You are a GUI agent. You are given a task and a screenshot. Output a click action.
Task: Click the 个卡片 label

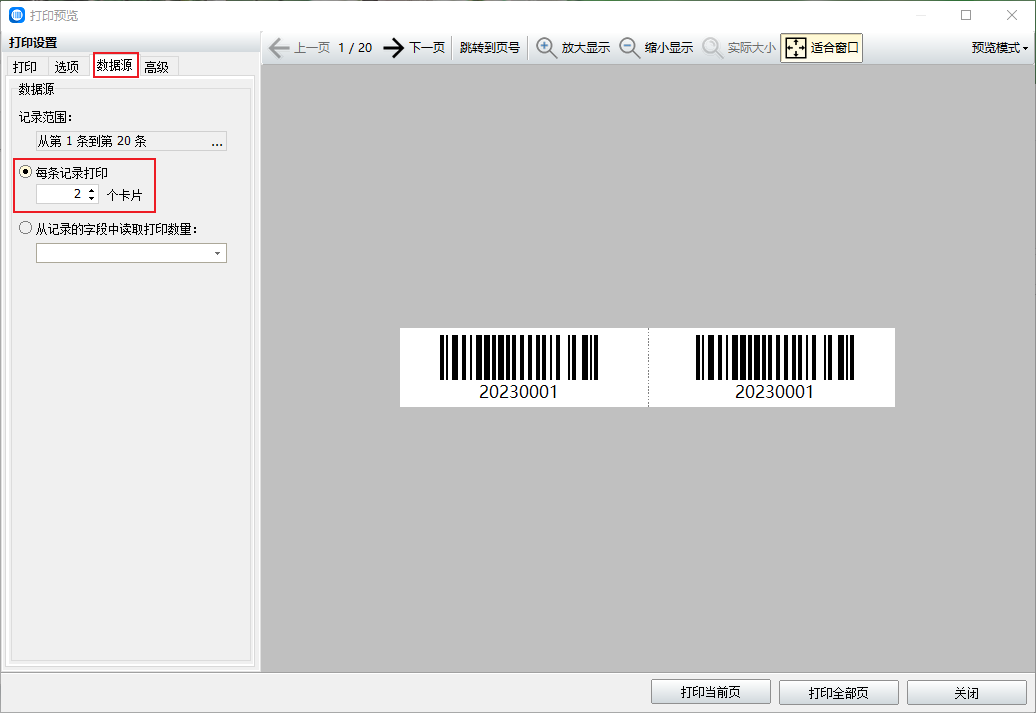[124, 195]
